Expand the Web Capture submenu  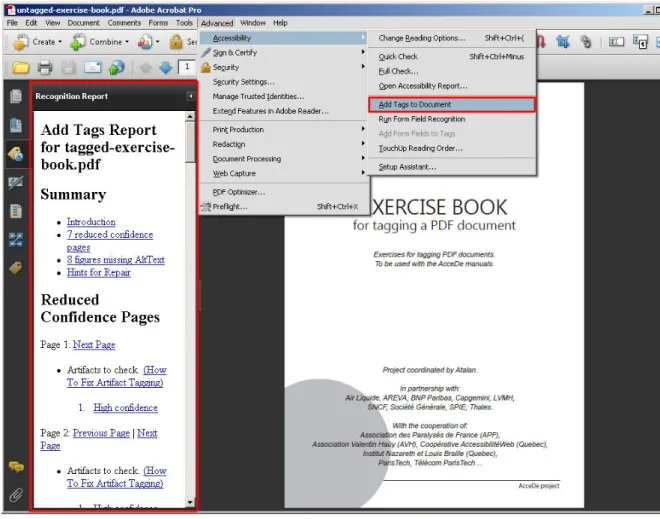pyautogui.click(x=363, y=173)
